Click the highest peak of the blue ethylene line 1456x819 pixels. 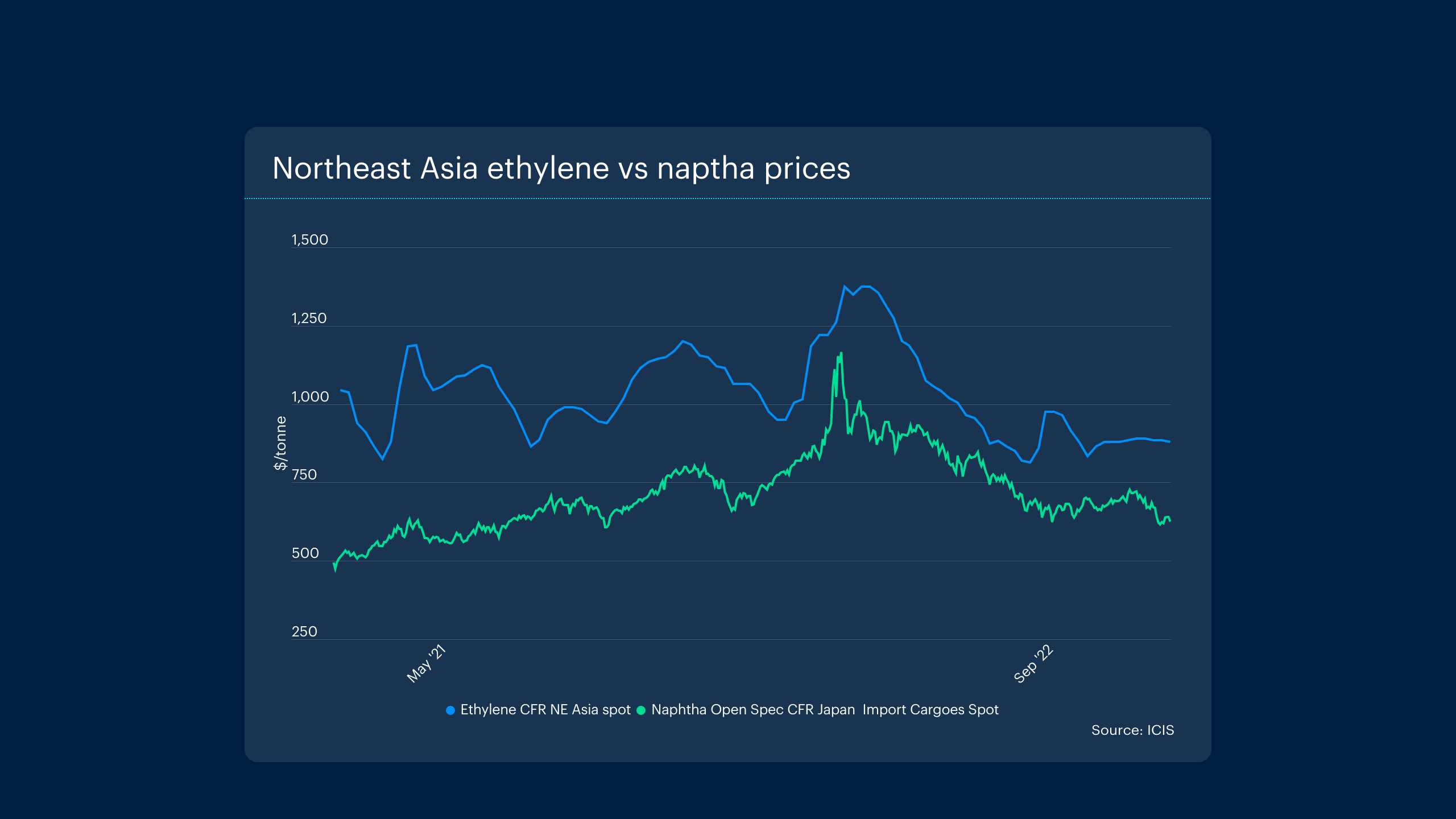[845, 287]
